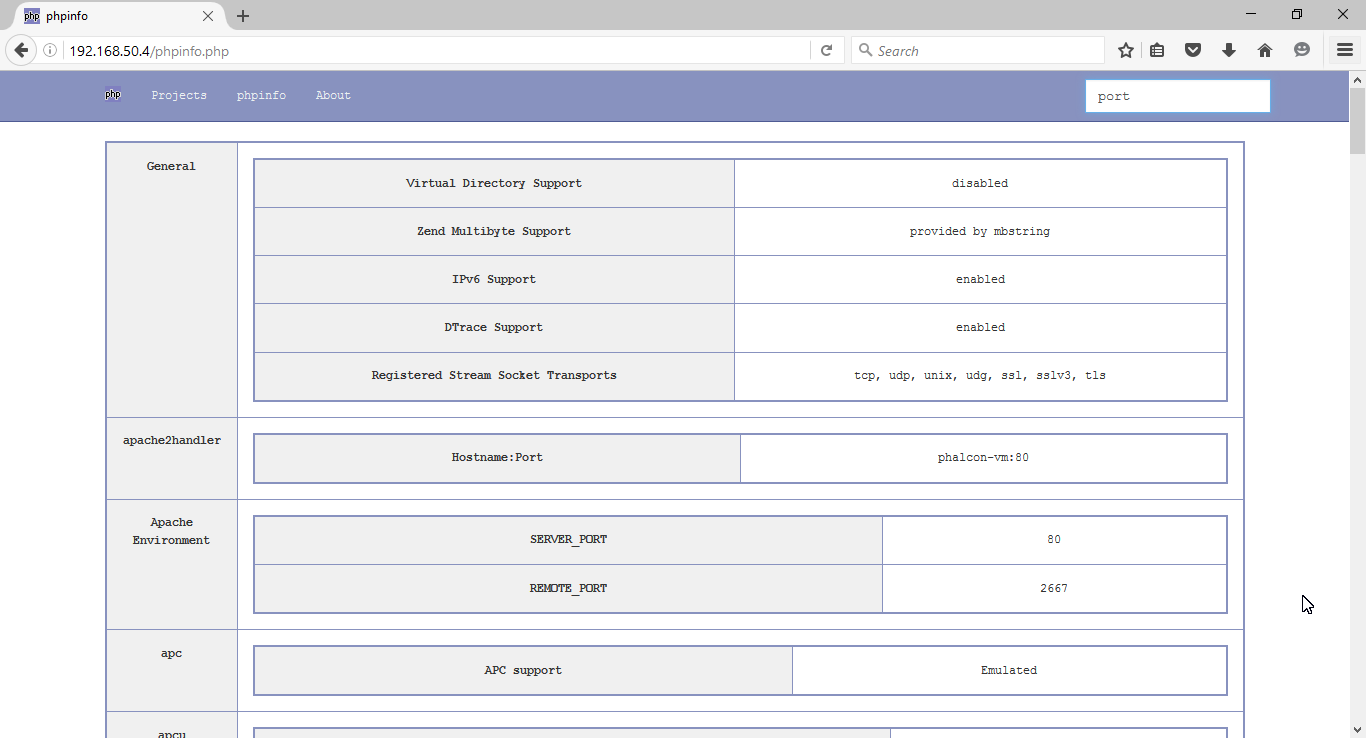Click the 'Emulated' value cell
Screen dimensions: 1366x738
click(x=1009, y=671)
